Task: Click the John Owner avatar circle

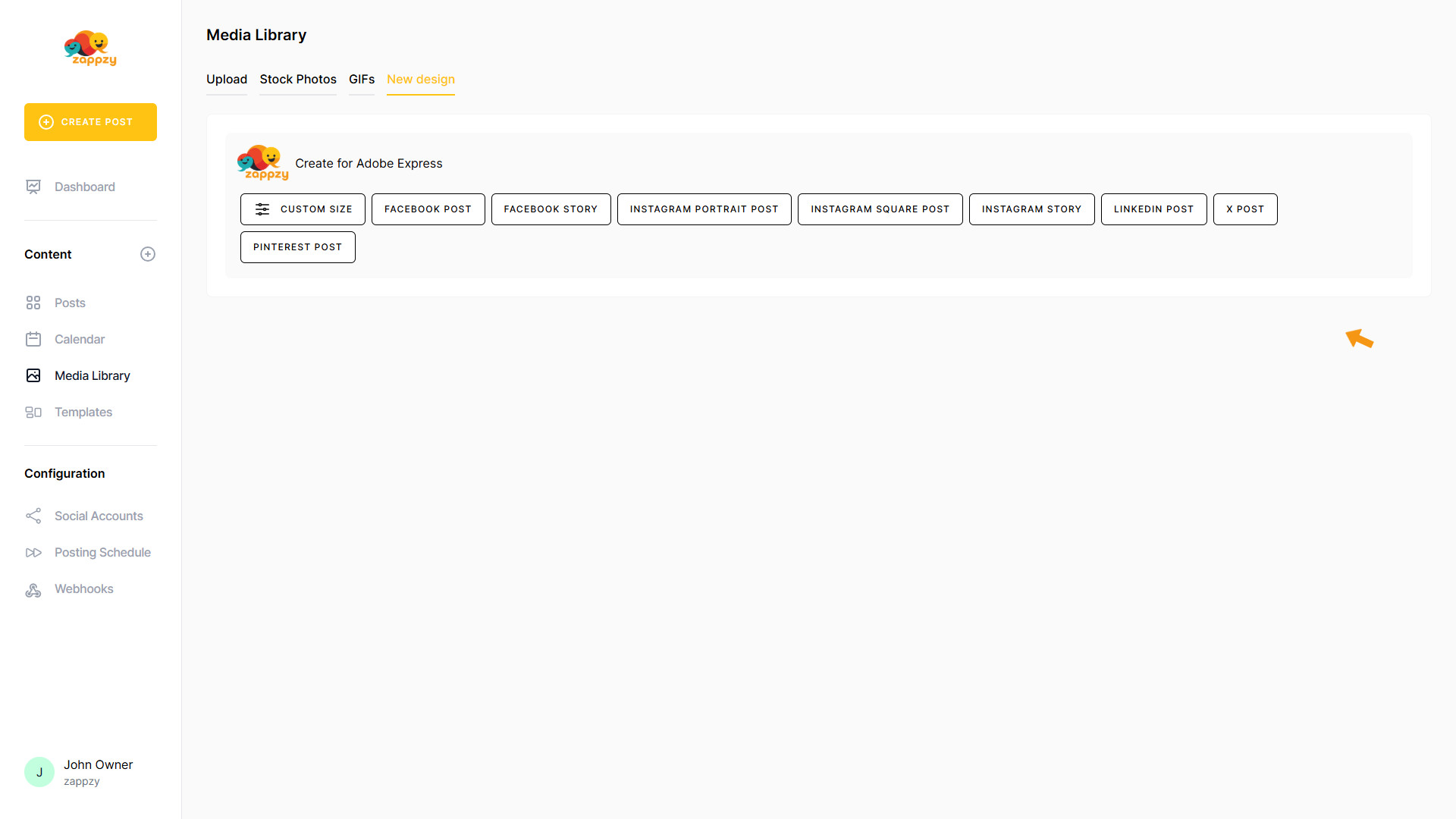Action: pos(39,772)
